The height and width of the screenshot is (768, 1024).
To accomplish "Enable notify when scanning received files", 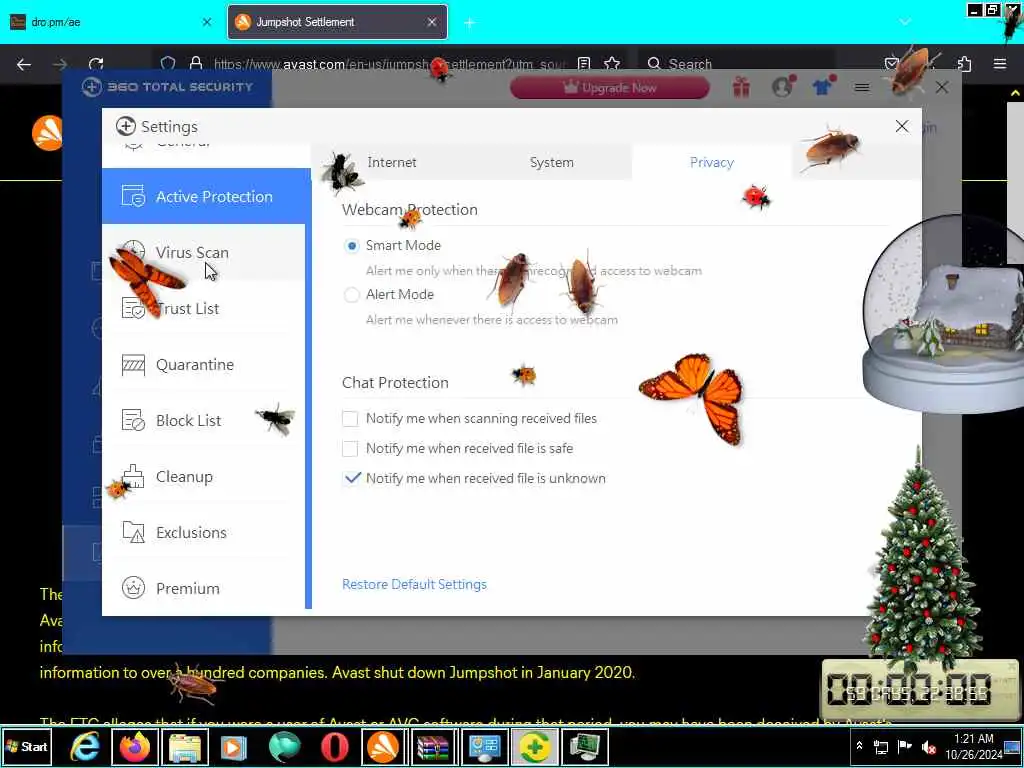I will (350, 419).
